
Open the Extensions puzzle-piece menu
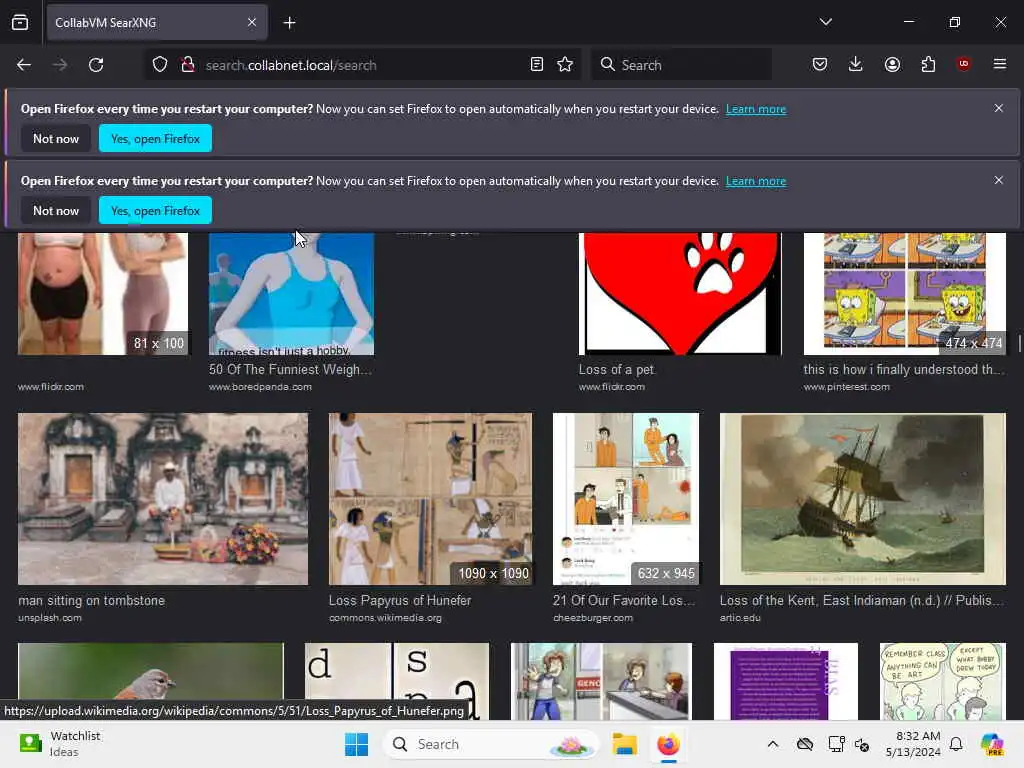928,64
